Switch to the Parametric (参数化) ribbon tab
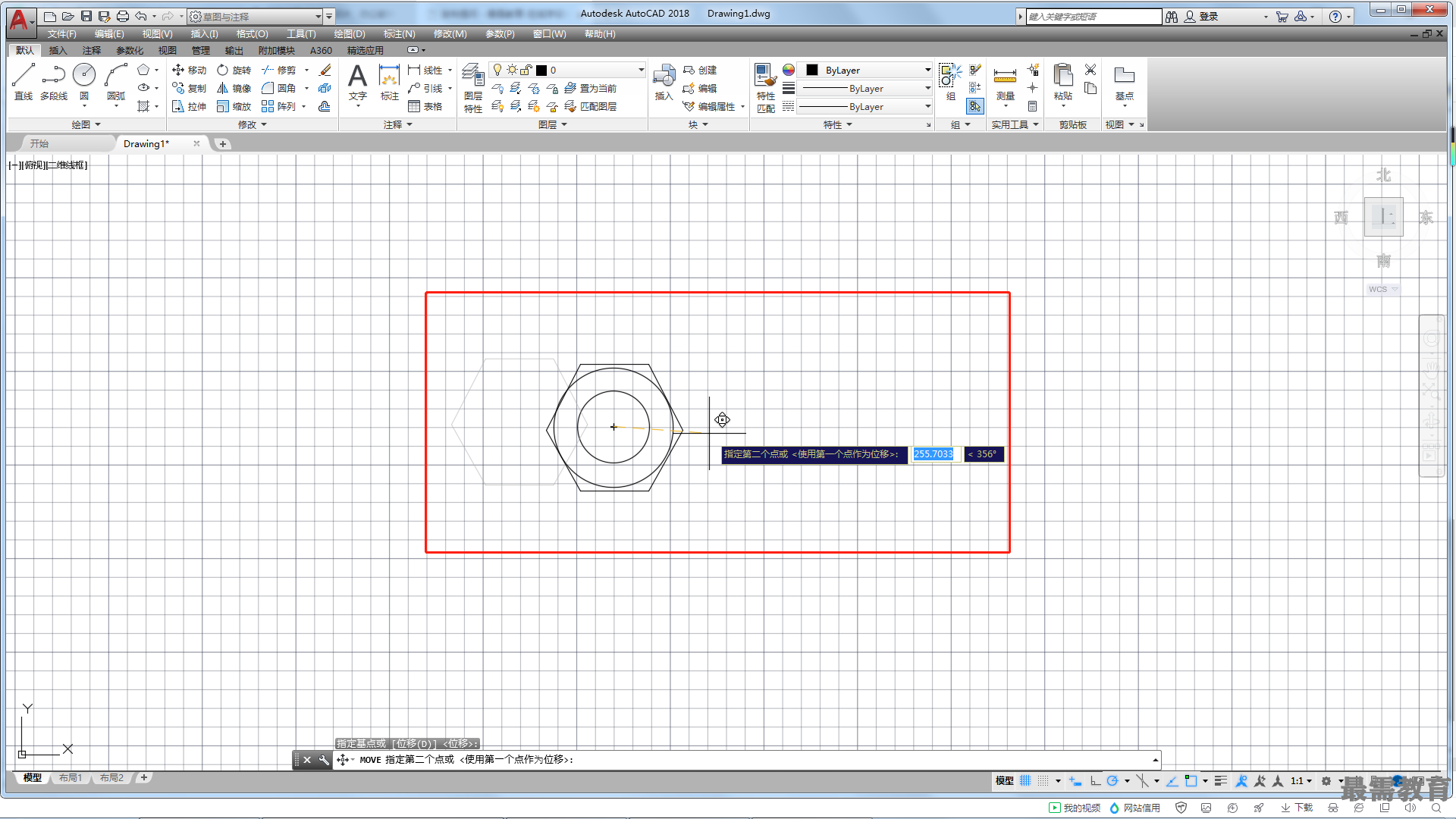1456x819 pixels. click(x=129, y=51)
